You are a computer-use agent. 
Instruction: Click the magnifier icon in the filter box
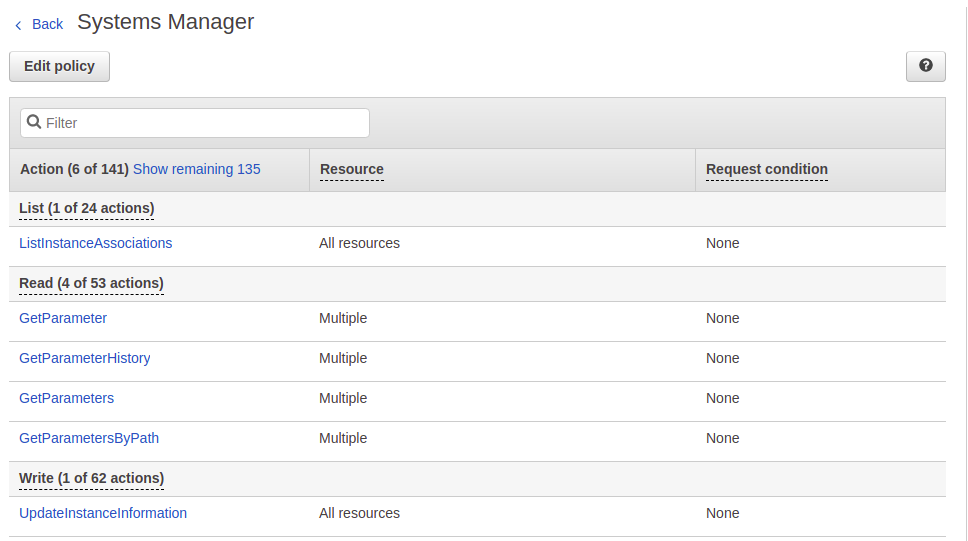point(34,122)
